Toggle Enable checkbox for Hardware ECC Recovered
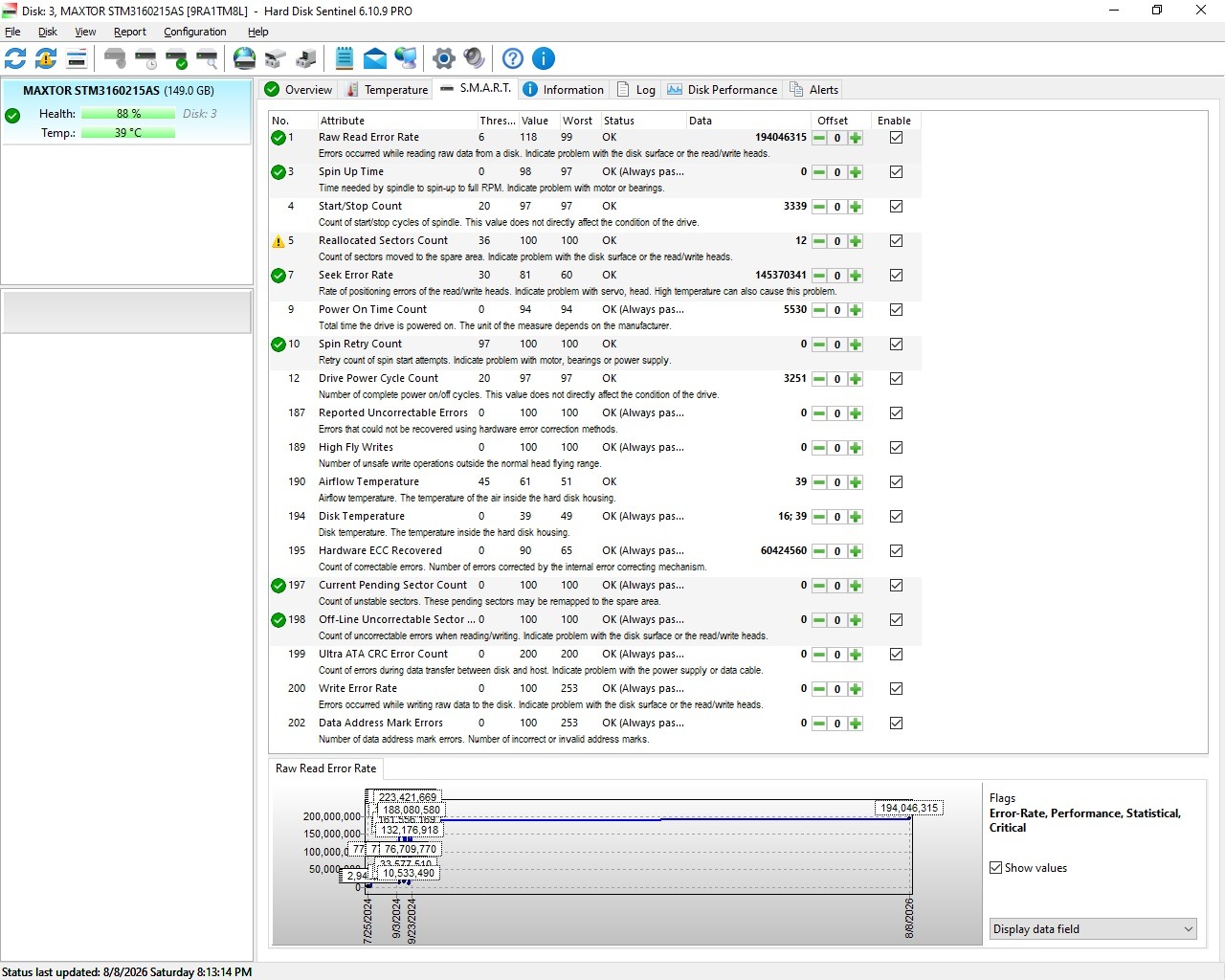1225x980 pixels. [x=896, y=551]
